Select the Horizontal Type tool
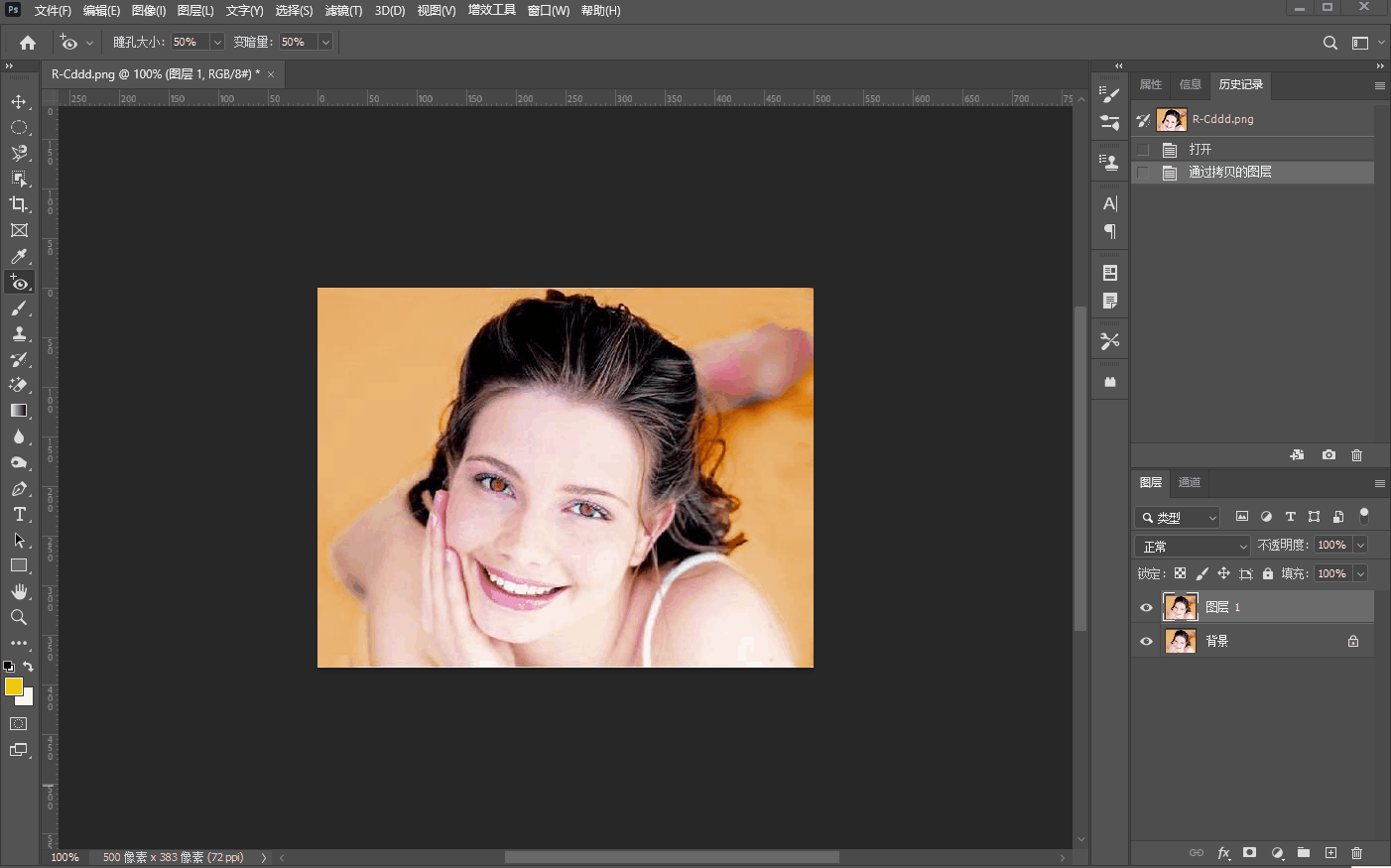This screenshot has height=868, width=1391. [19, 514]
